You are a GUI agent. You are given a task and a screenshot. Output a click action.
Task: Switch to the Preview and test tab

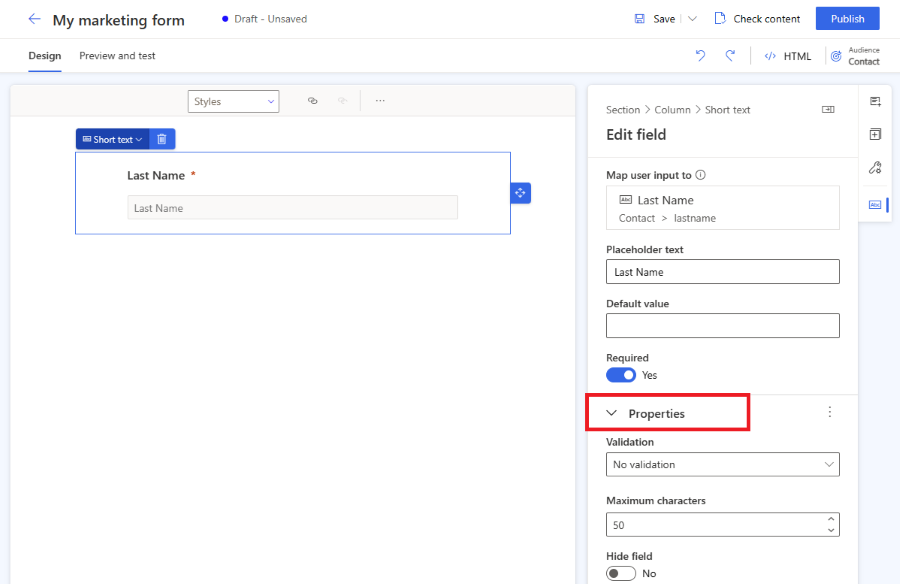coord(117,56)
